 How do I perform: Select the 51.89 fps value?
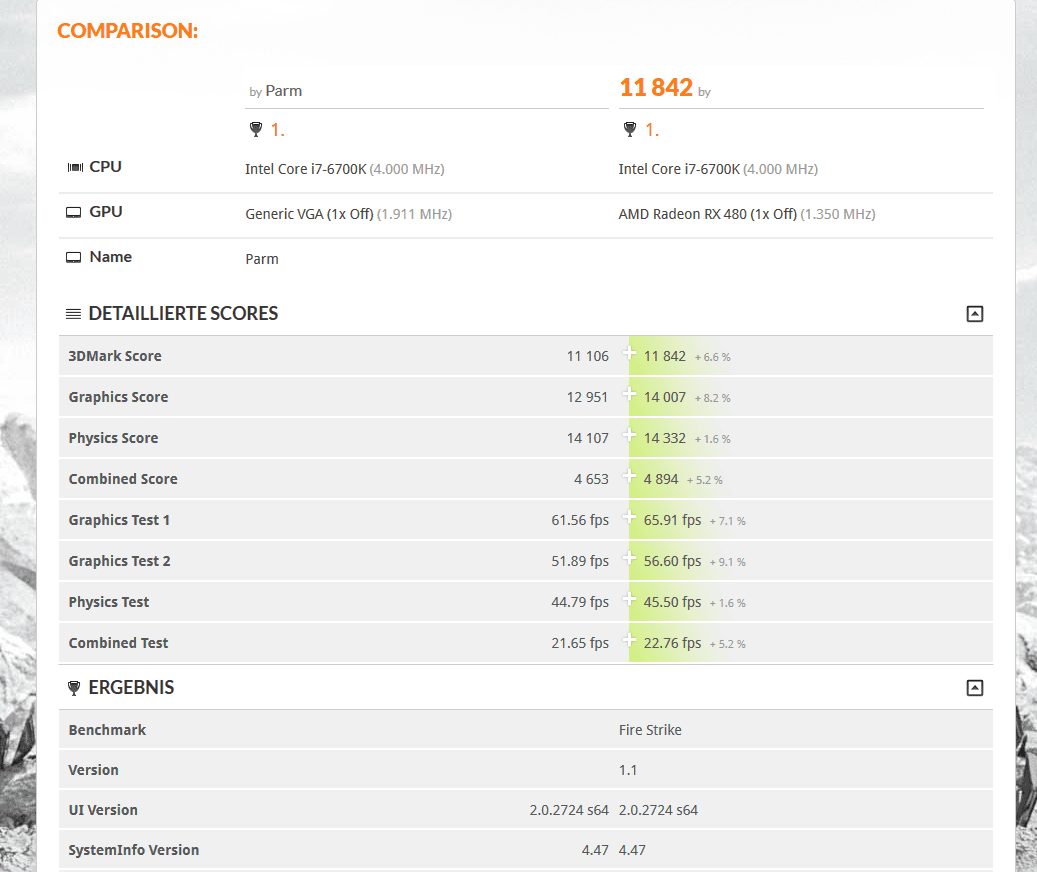(x=580, y=561)
